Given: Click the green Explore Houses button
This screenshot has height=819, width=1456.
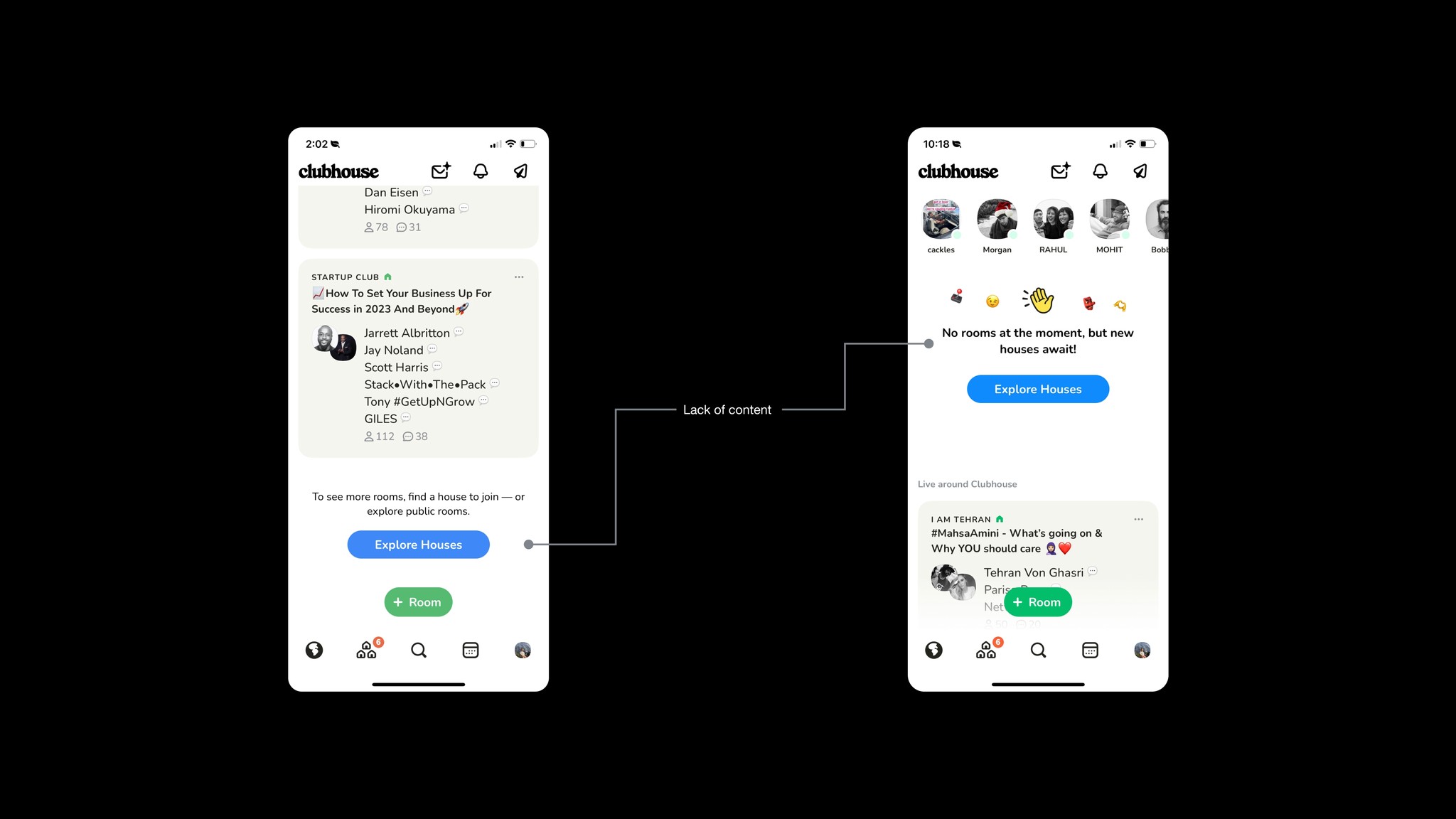Looking at the screenshot, I should pyautogui.click(x=418, y=544).
